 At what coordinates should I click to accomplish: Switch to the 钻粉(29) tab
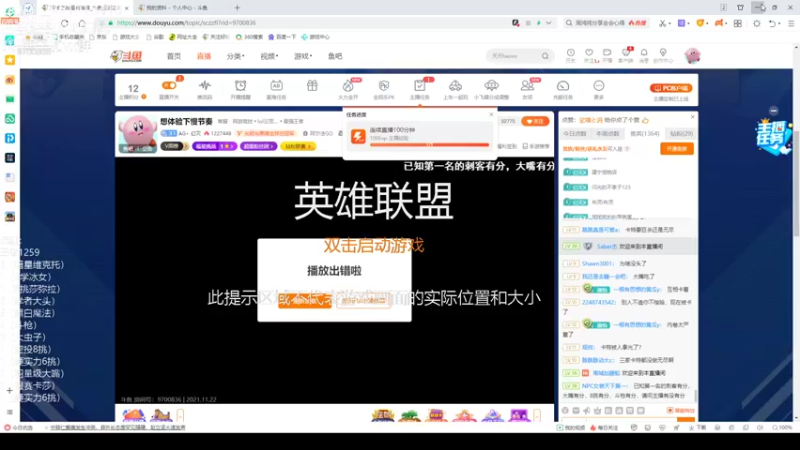(x=681, y=134)
